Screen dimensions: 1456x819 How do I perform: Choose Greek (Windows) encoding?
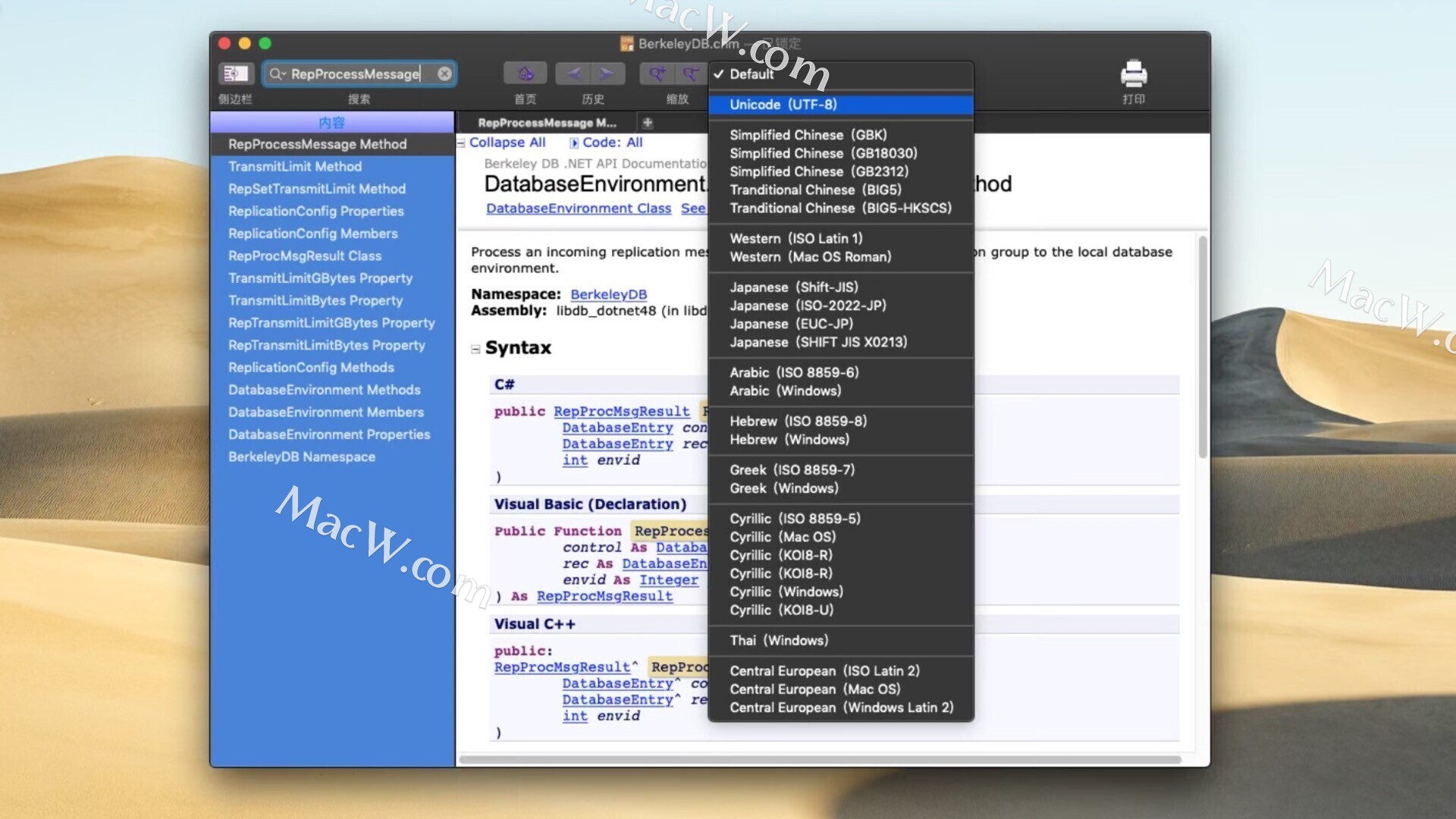coord(841,488)
